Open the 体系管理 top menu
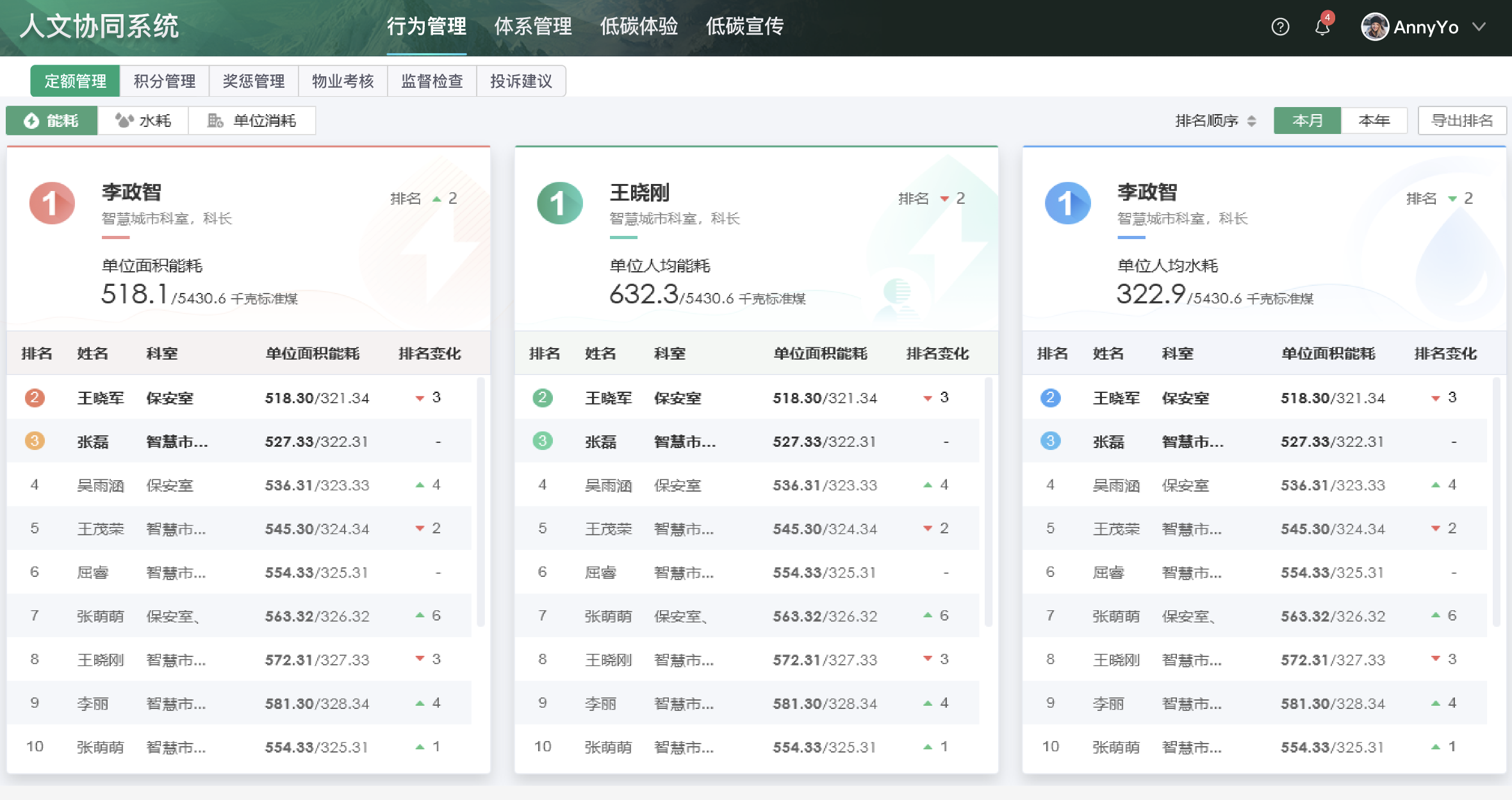Viewport: 1512px width, 800px height. coord(532,27)
